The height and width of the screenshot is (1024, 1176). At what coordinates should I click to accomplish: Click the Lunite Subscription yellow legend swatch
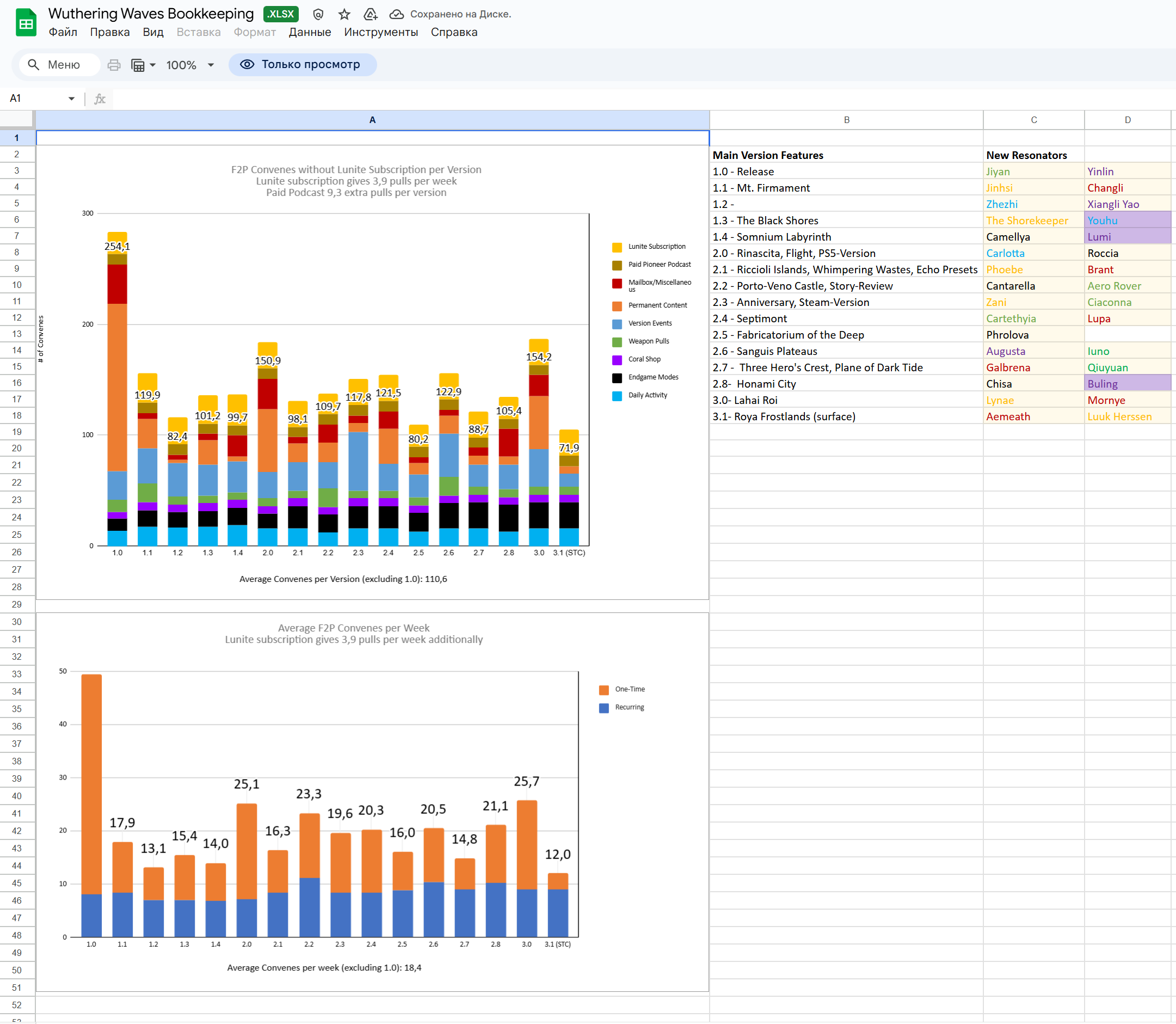(x=617, y=247)
